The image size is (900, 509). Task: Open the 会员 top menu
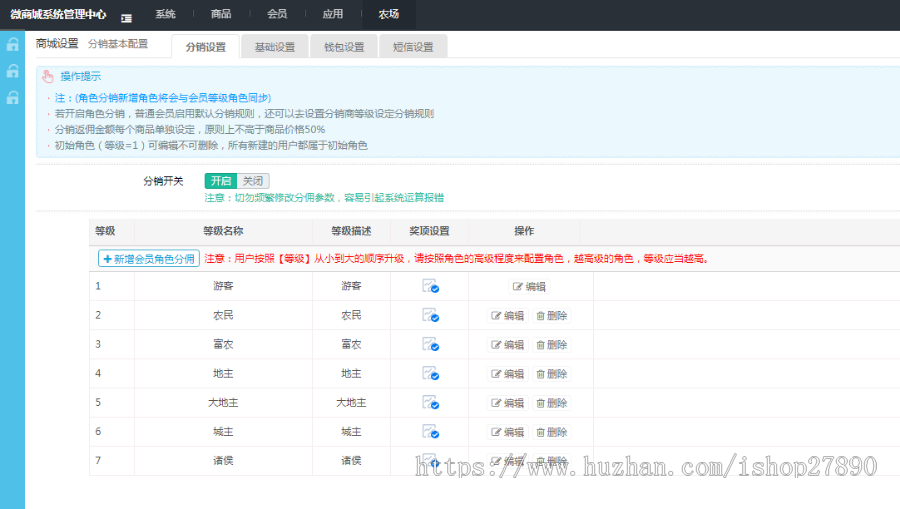277,14
